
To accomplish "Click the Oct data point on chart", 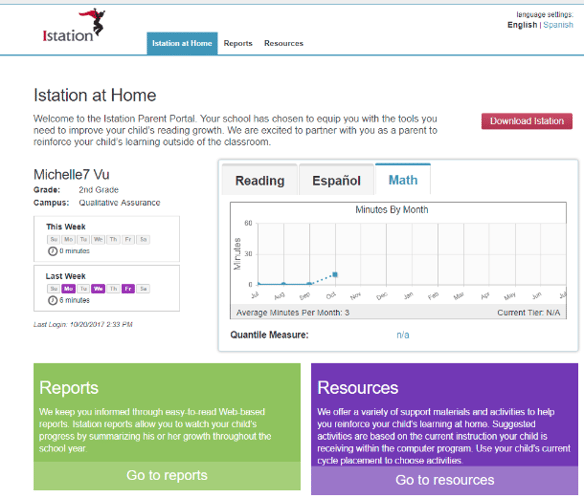I will pyautogui.click(x=335, y=275).
